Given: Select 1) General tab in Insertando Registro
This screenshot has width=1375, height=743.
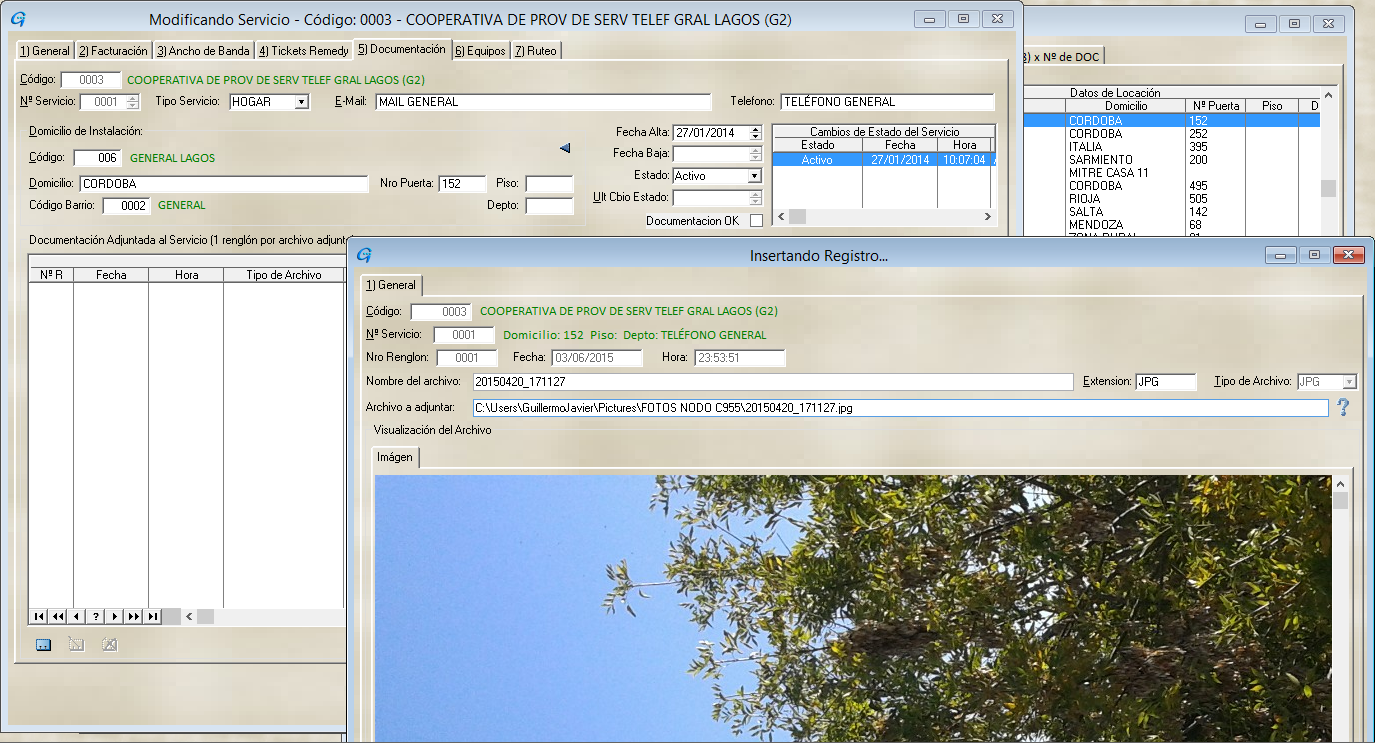Looking at the screenshot, I should pyautogui.click(x=391, y=285).
